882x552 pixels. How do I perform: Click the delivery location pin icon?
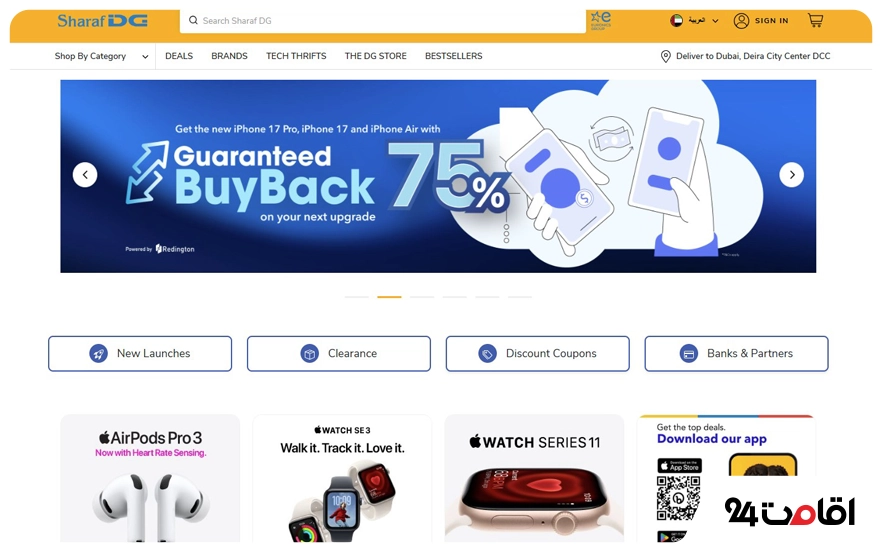click(665, 56)
